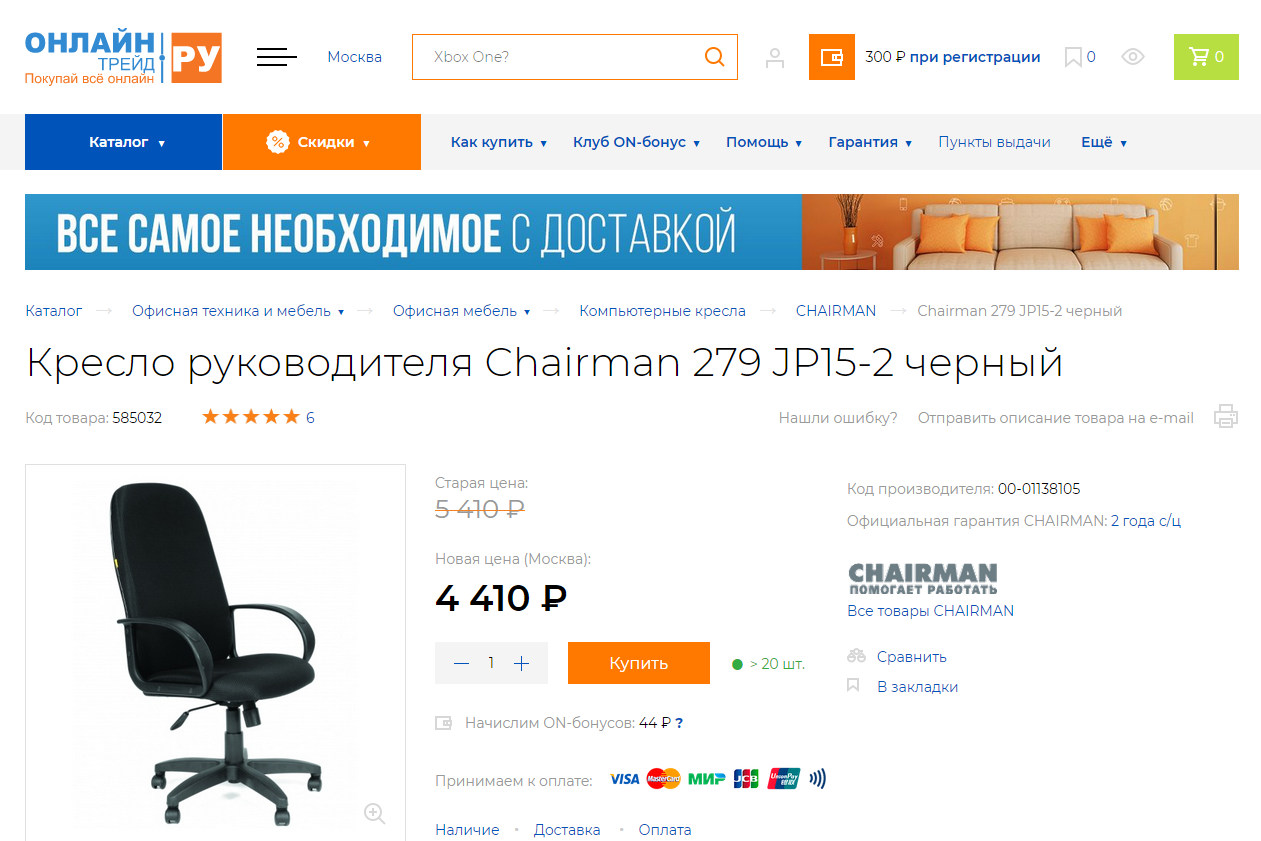Open the Гарантия menu
The width and height of the screenshot is (1261, 841).
click(x=870, y=142)
